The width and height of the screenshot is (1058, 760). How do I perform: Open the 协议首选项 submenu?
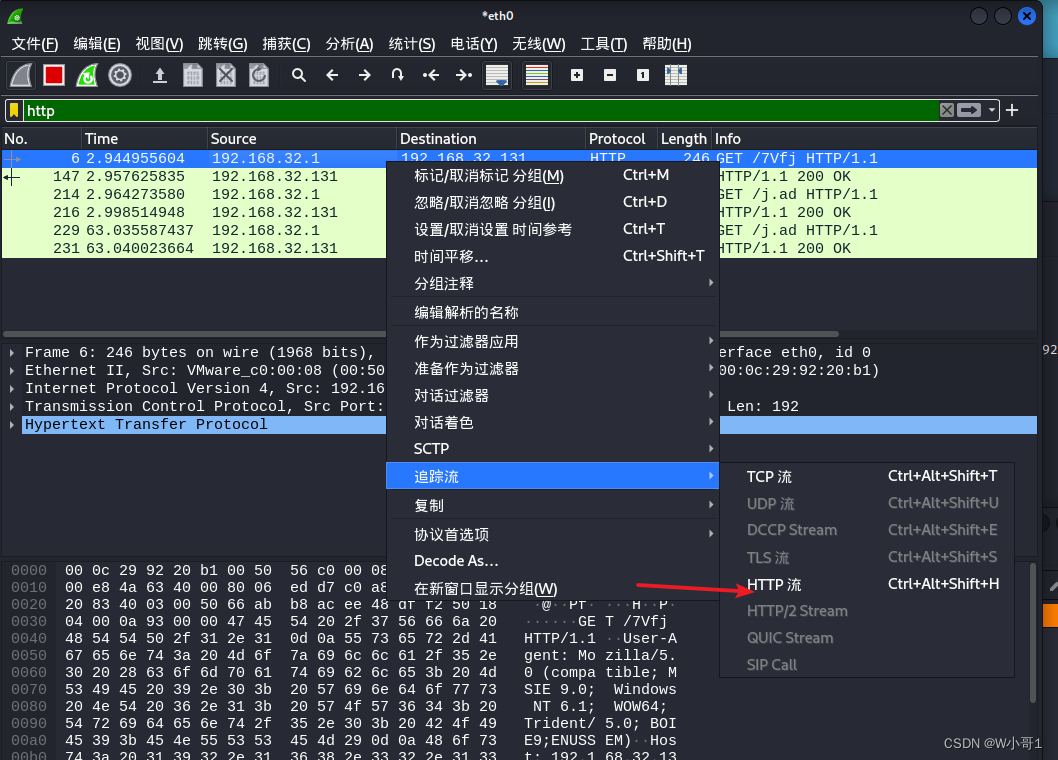tap(552, 535)
